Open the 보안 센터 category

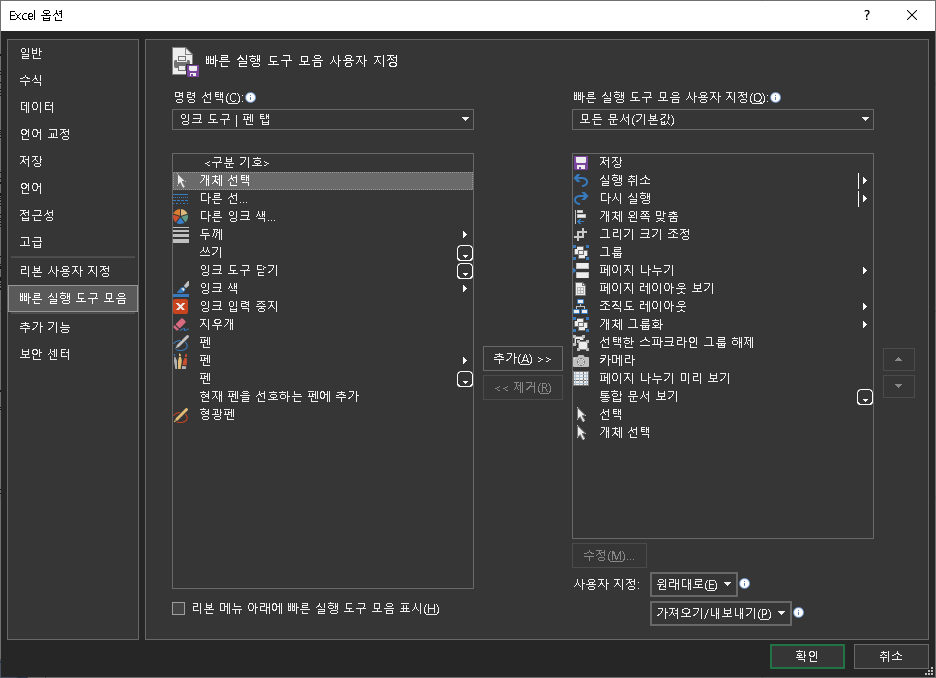[73, 354]
